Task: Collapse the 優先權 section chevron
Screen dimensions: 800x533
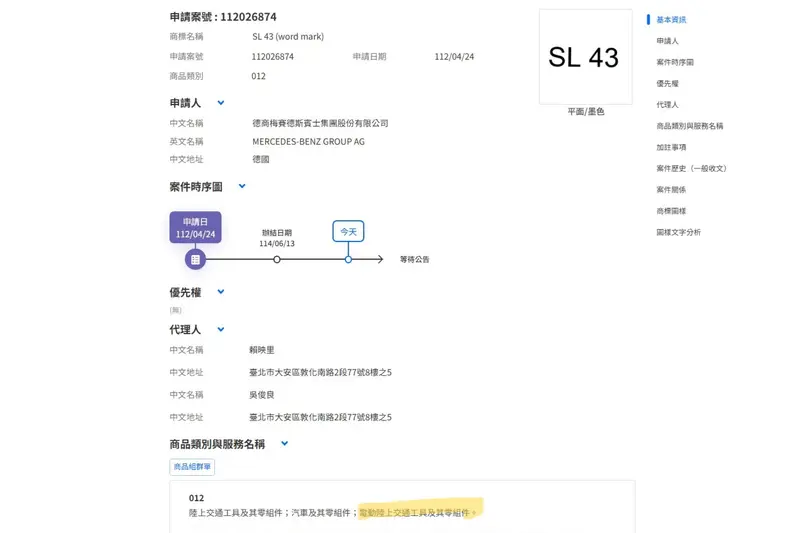Action: [221, 292]
